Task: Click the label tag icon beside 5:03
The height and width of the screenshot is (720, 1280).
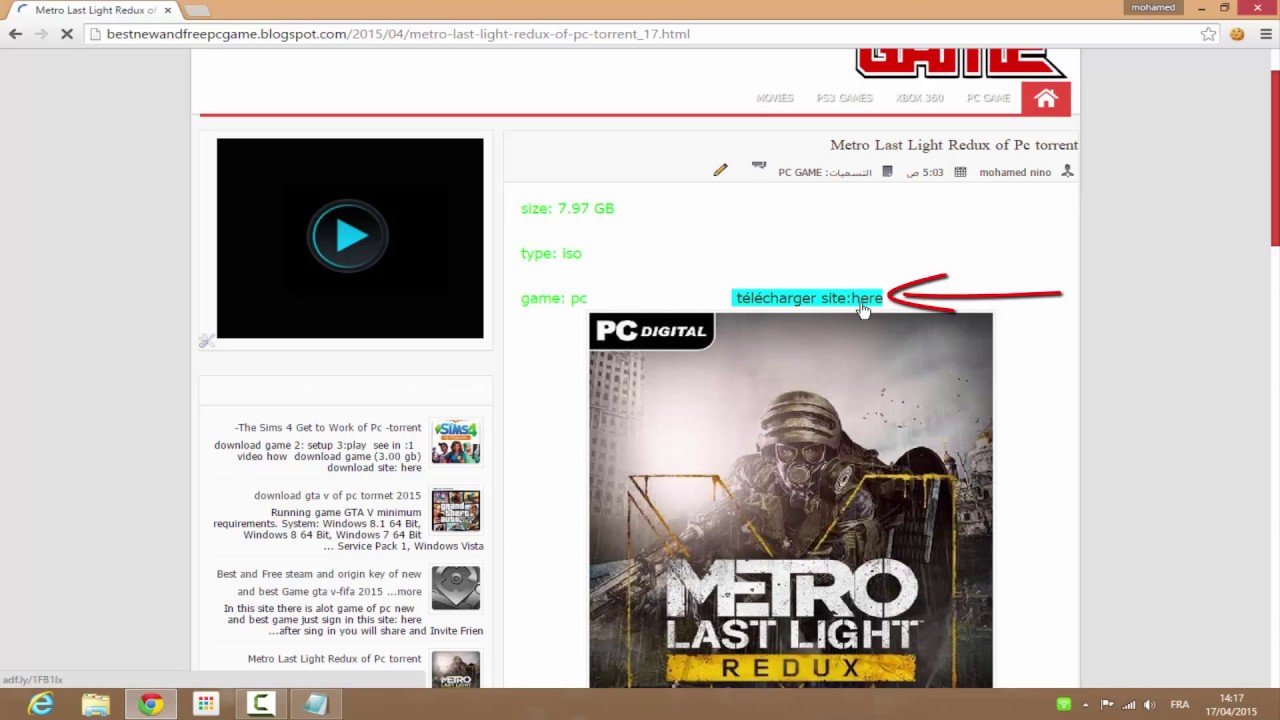Action: 888,172
